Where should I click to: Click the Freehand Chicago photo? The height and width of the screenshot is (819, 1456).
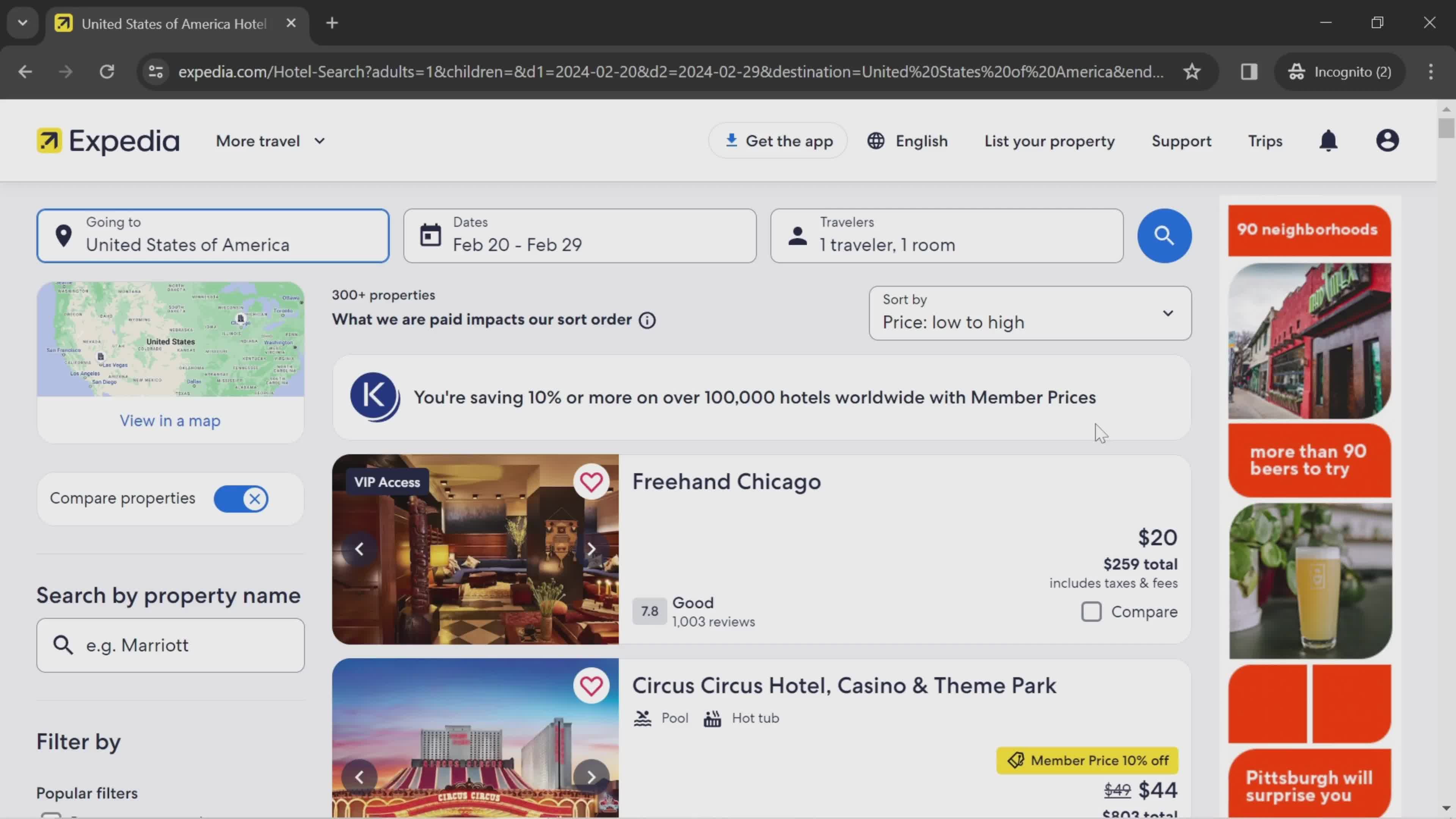pos(475,549)
